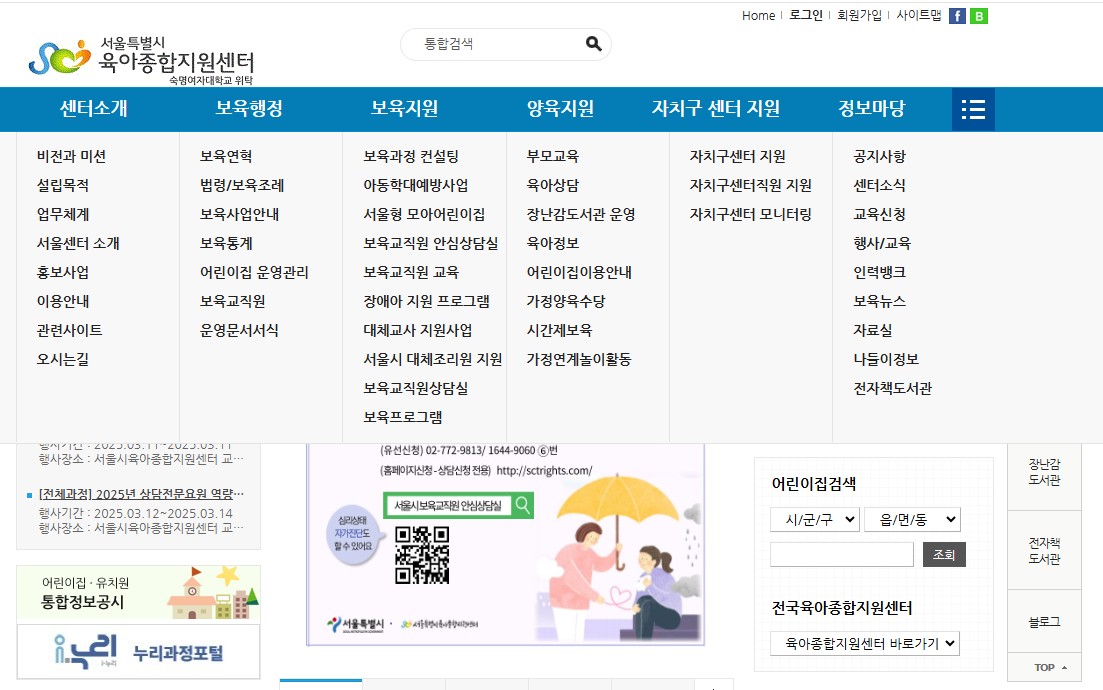This screenshot has height=690, width=1103.
Task: Open the 블로그 quick link on the right
Action: coord(1043,620)
